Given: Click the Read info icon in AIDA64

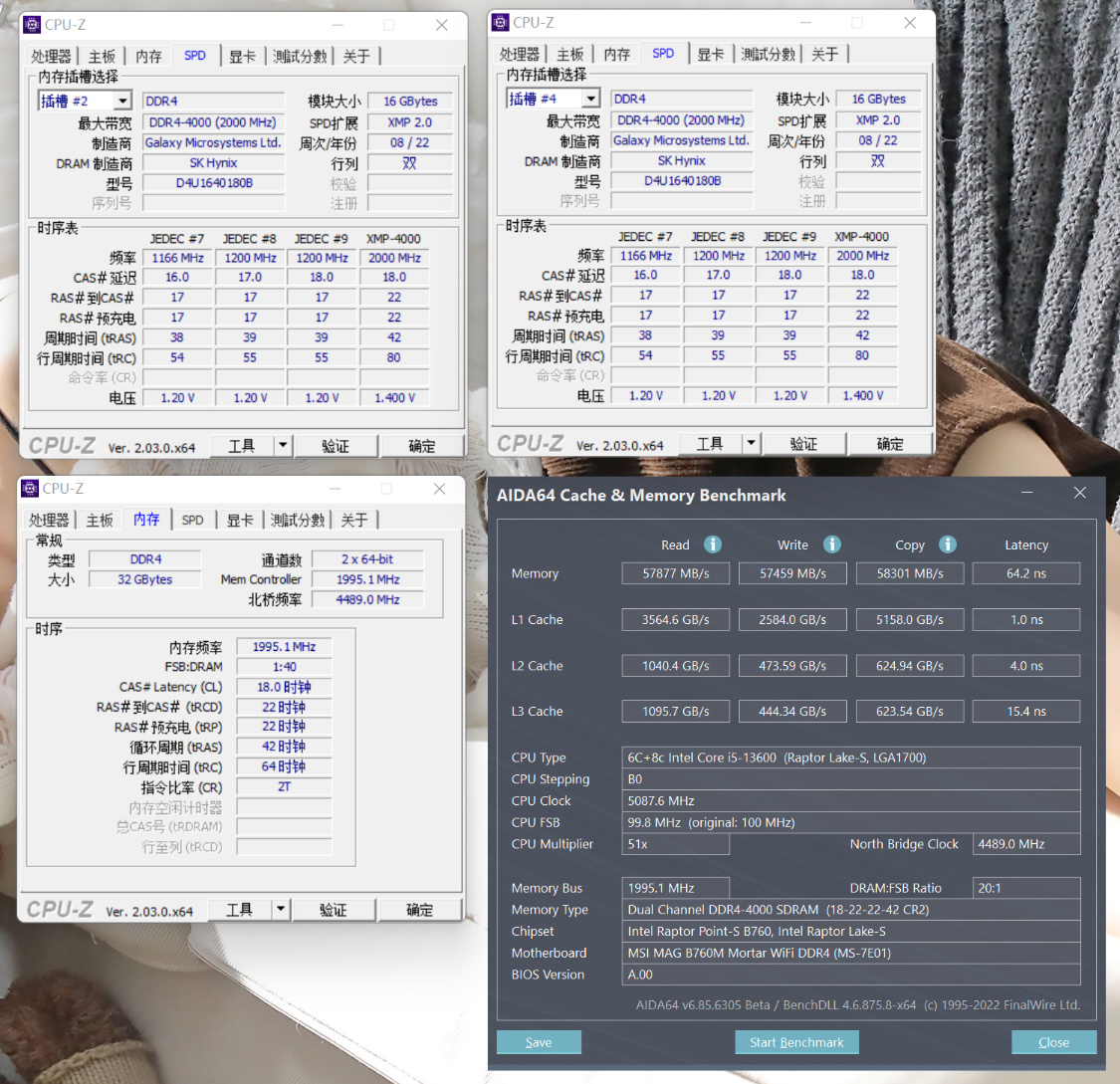Looking at the screenshot, I should (712, 544).
